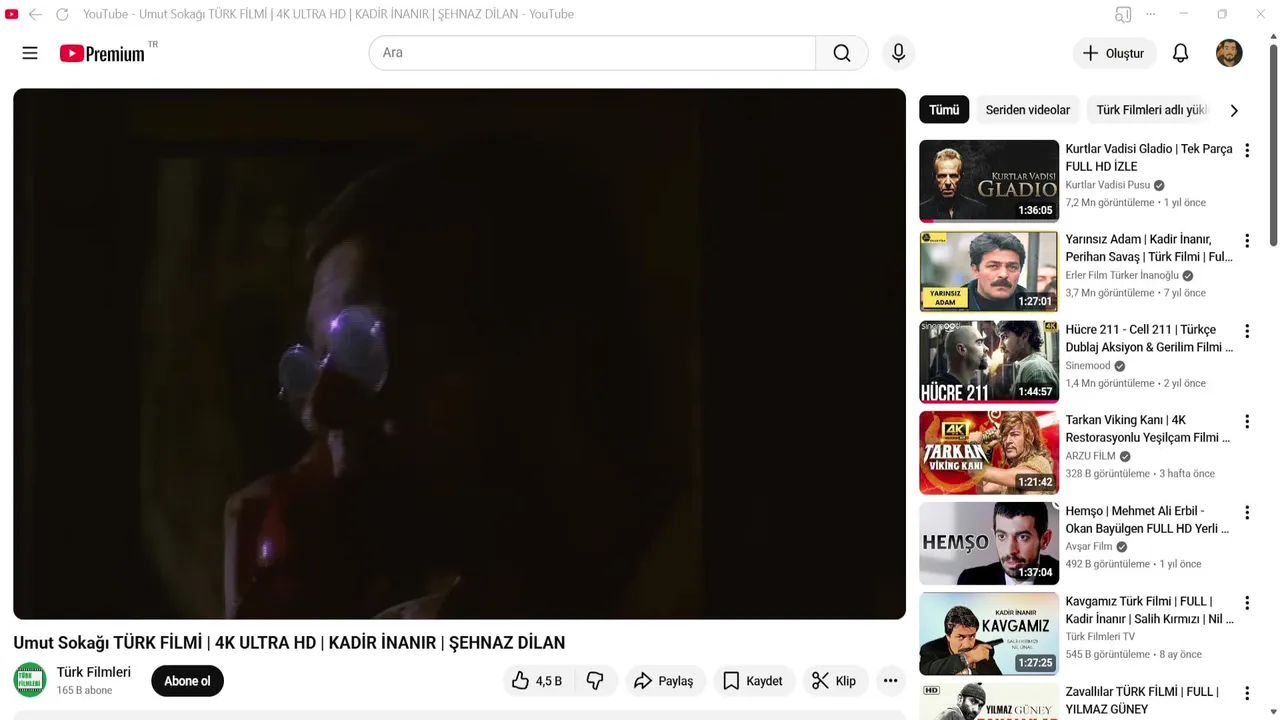
Task: Focus the Ara search field
Action: coord(592,53)
